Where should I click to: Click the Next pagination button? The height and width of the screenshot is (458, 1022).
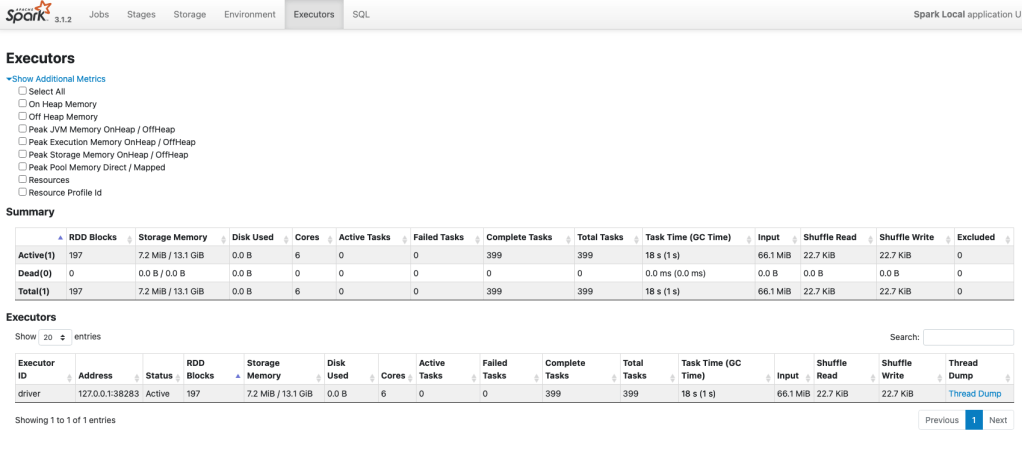coord(997,420)
